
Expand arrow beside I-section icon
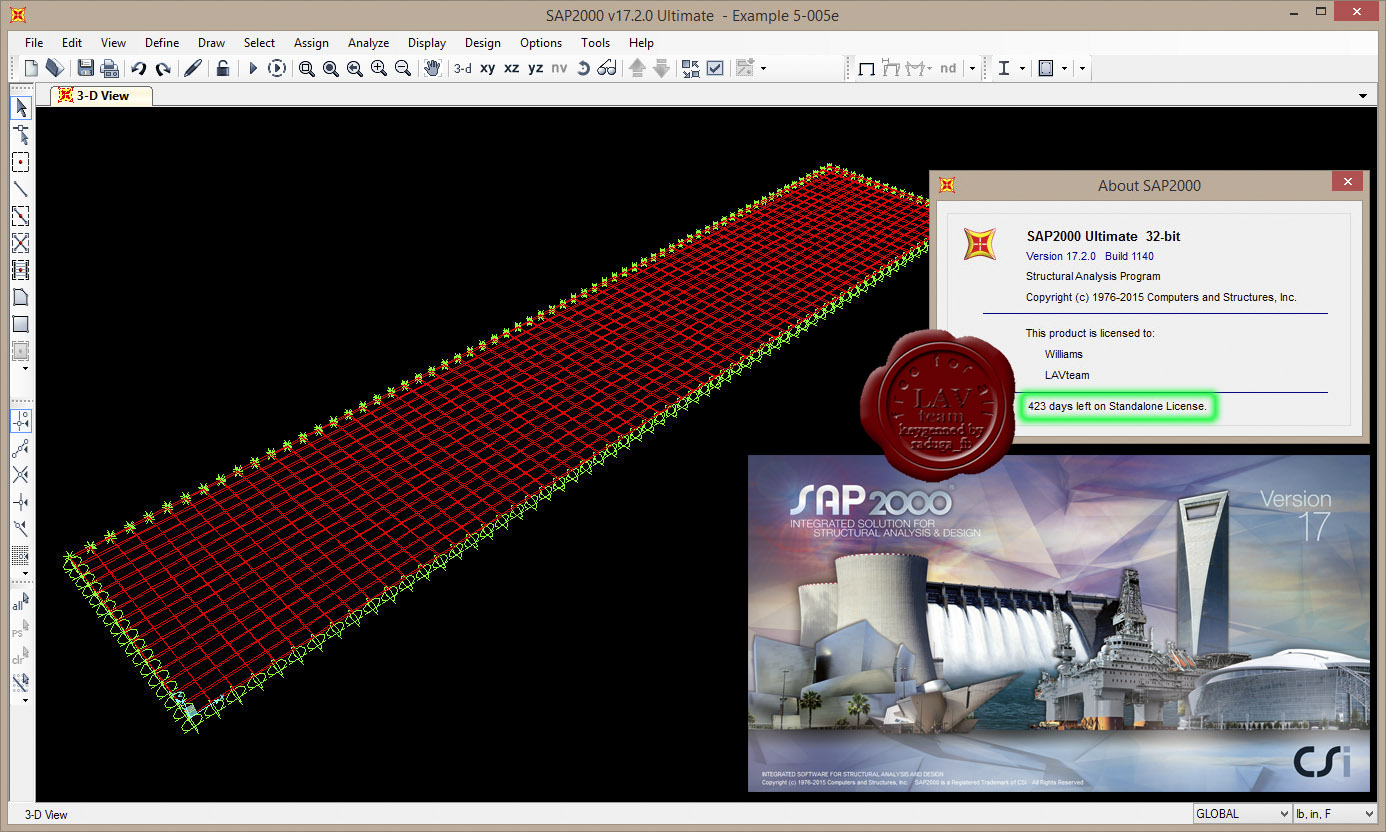[1022, 69]
